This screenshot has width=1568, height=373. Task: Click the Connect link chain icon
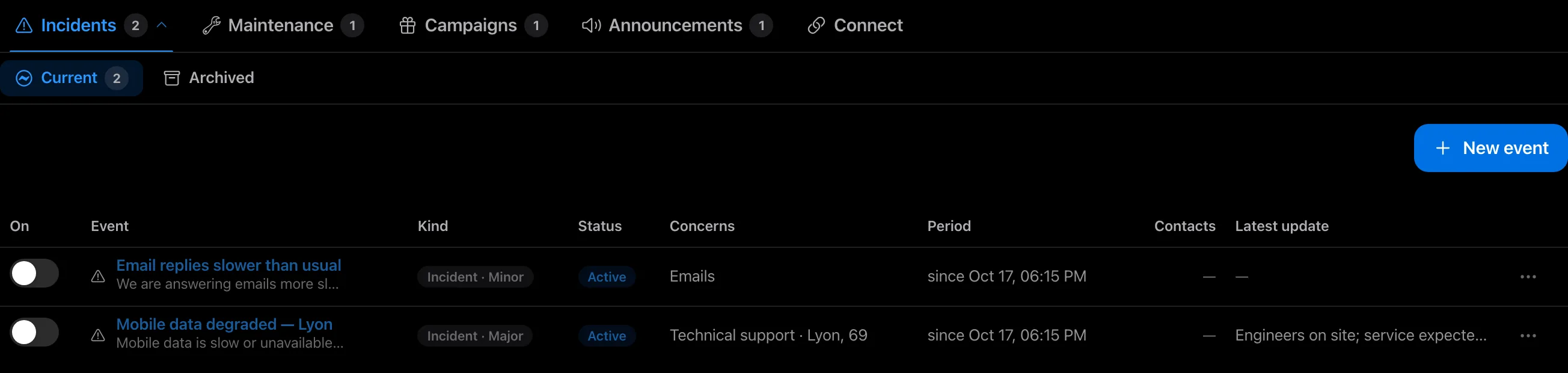pyautogui.click(x=816, y=26)
